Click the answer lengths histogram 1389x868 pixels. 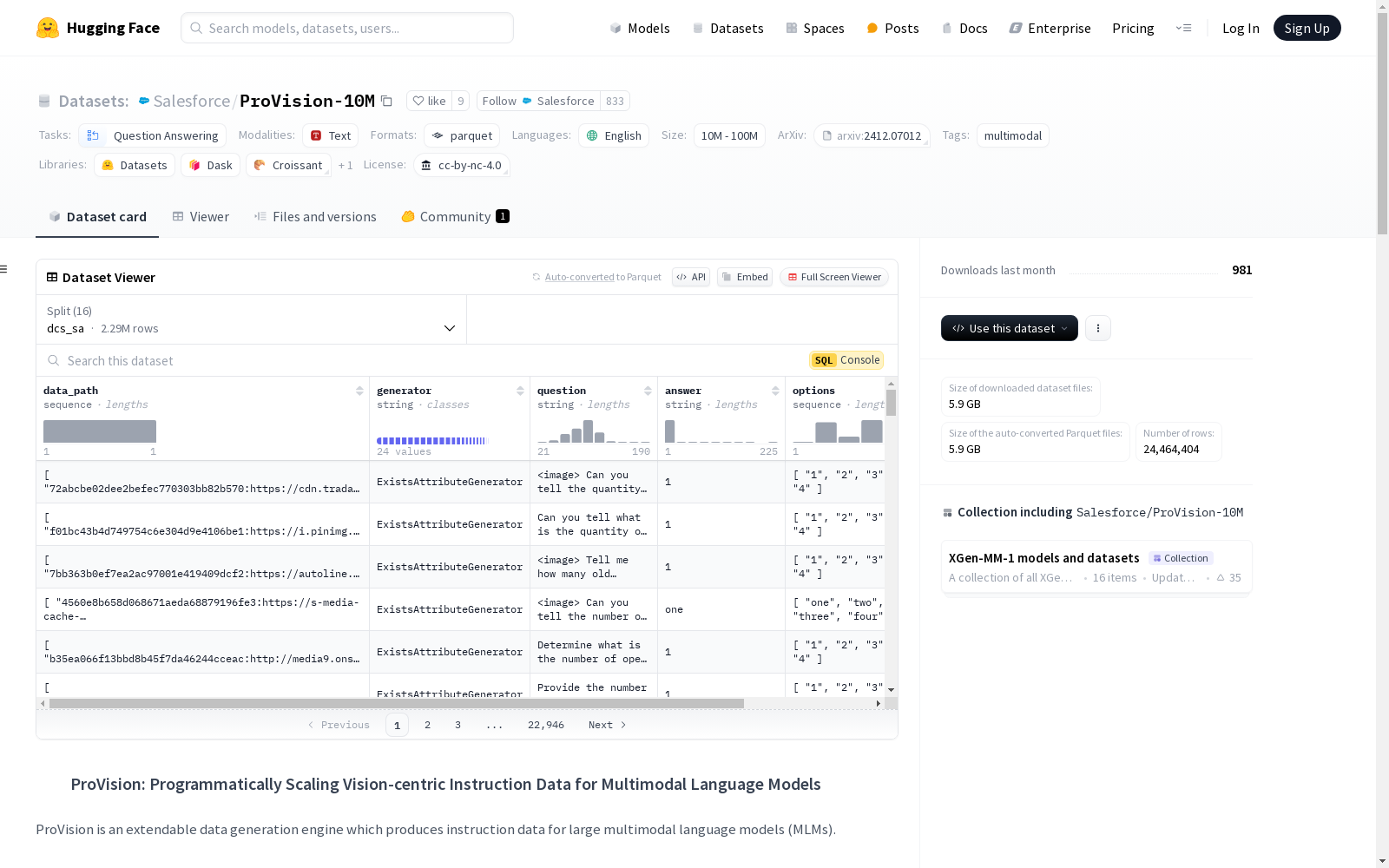[721, 431]
